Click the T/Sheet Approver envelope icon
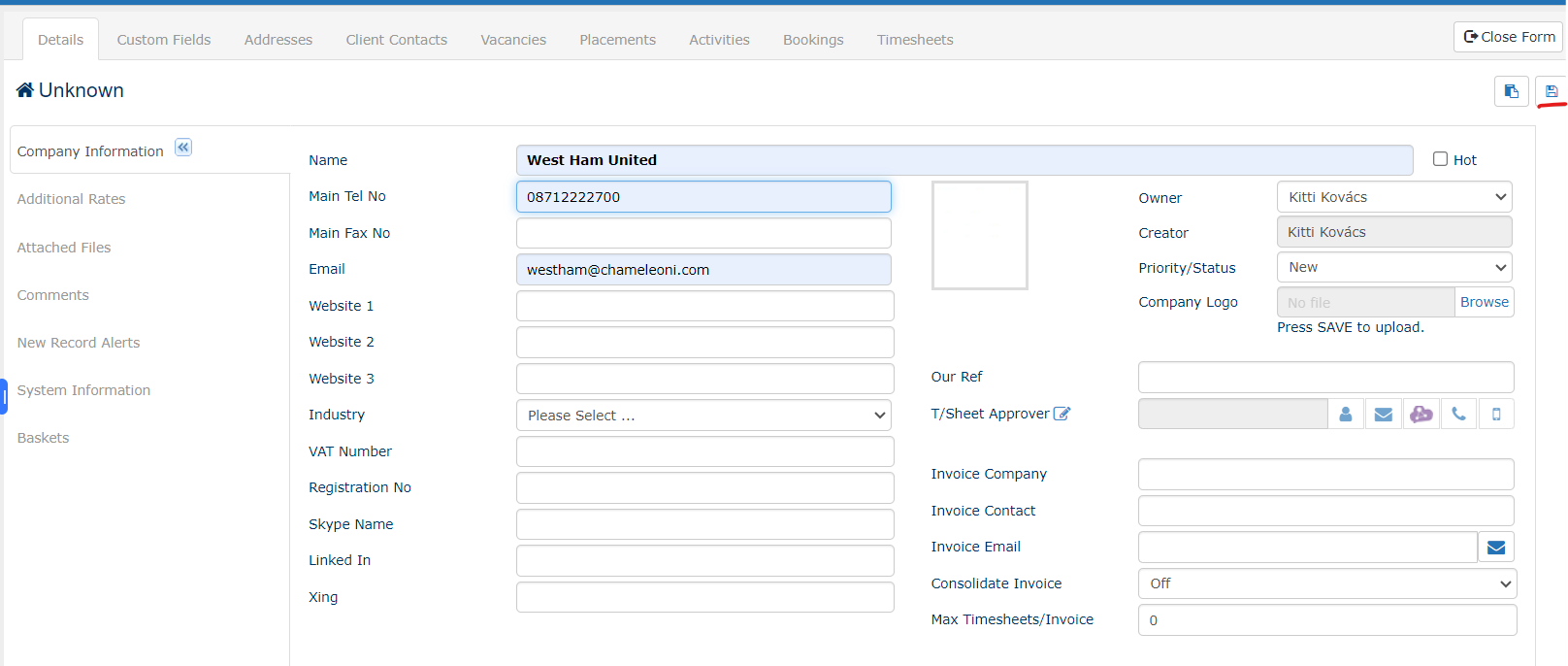This screenshot has width=1568, height=666. click(x=1383, y=415)
